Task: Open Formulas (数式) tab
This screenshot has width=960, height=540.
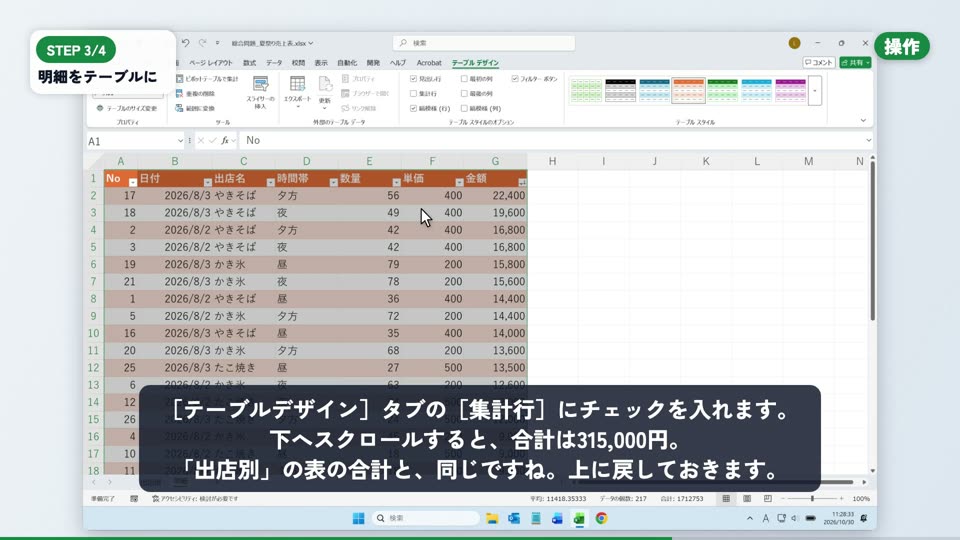Action: click(x=250, y=62)
